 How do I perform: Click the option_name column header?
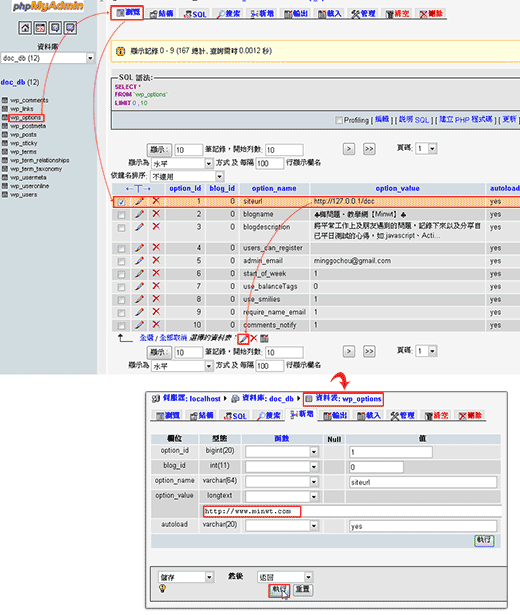point(274,188)
